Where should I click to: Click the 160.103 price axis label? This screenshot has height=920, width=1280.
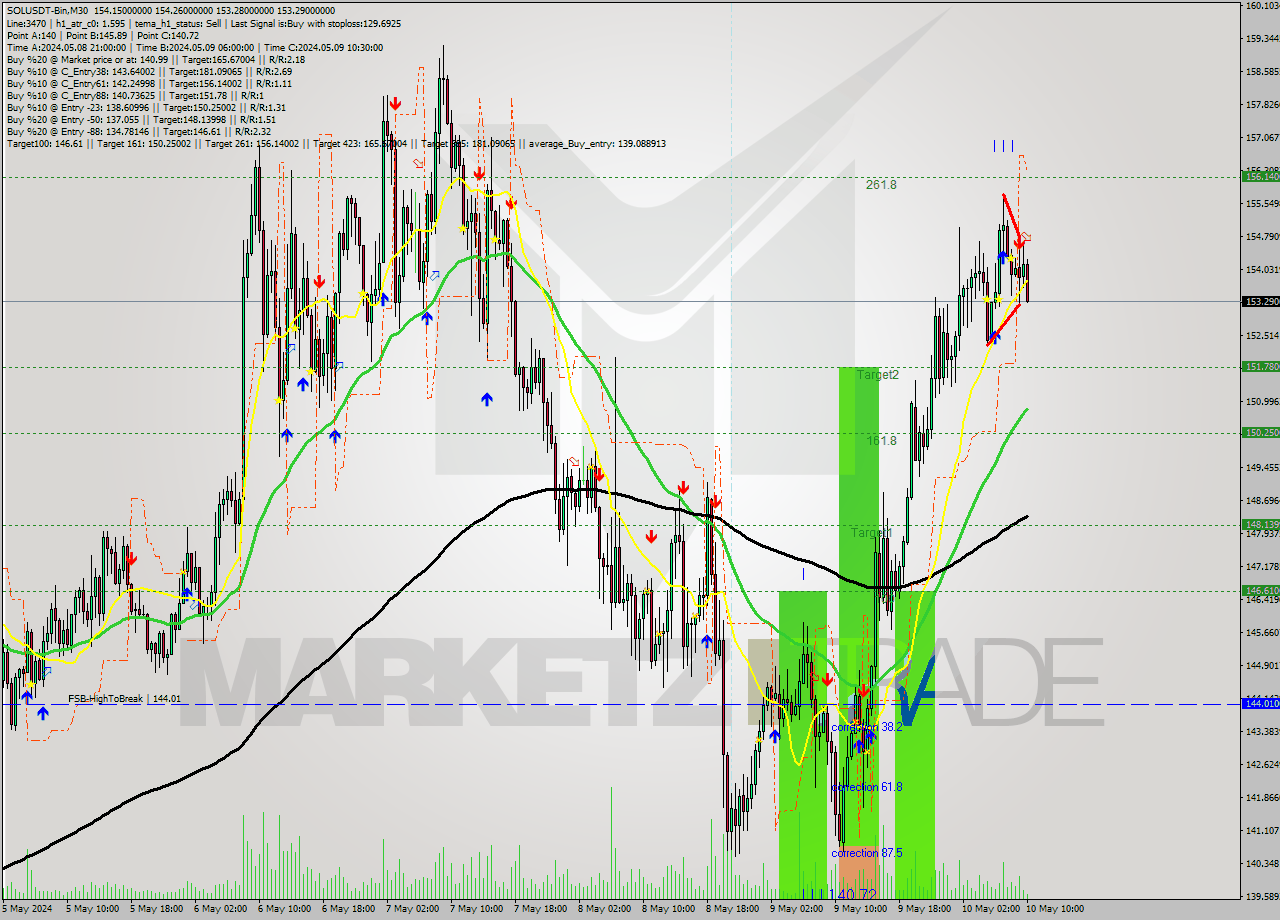(x=1262, y=5)
